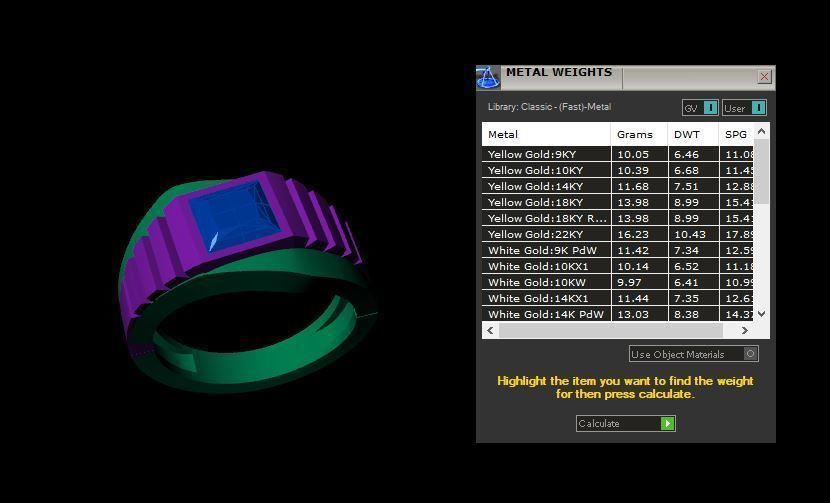Screen dimensions: 830x503
Task: Click the Metal Weights panel logo icon
Action: coord(488,77)
